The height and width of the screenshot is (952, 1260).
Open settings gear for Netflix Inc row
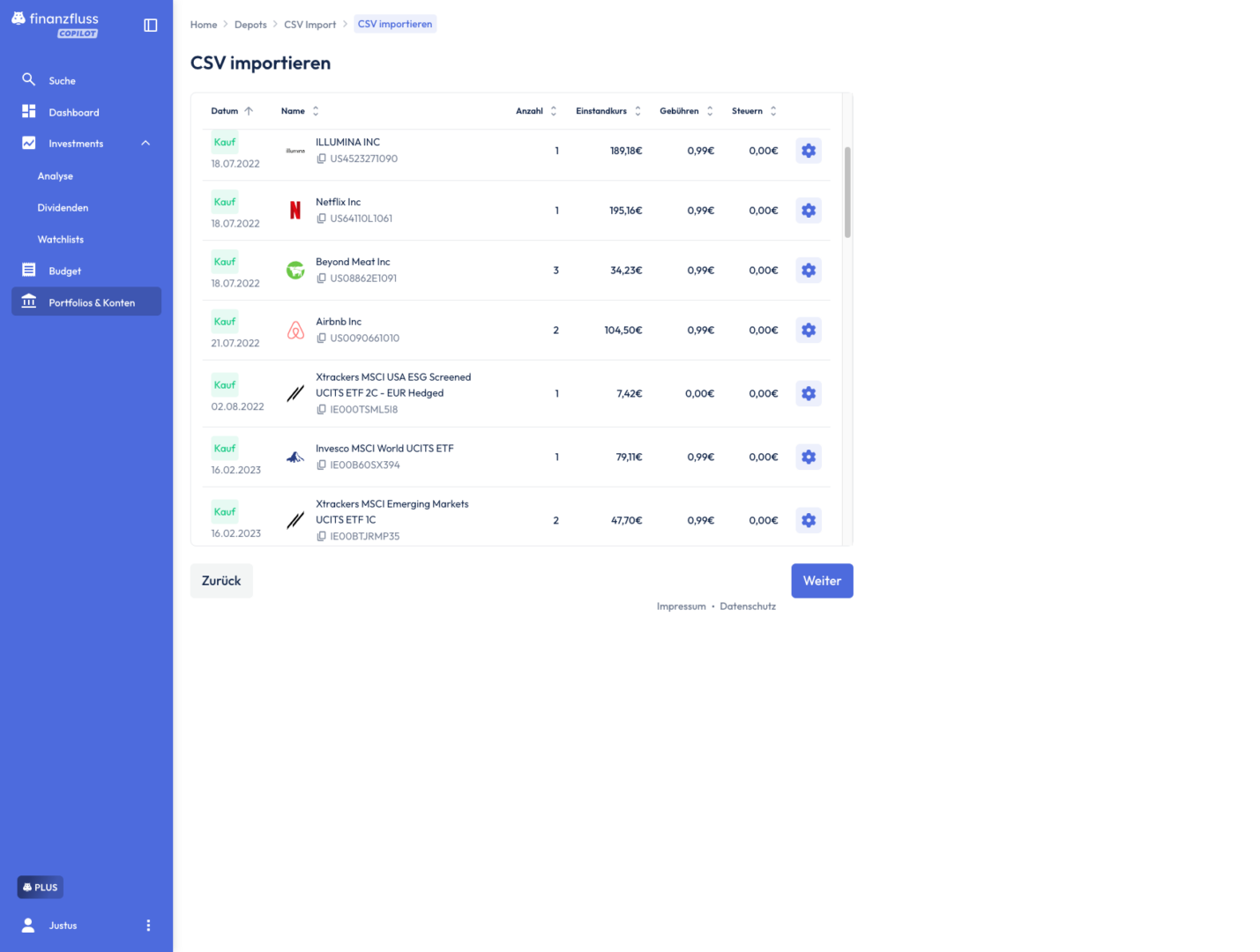[809, 211]
